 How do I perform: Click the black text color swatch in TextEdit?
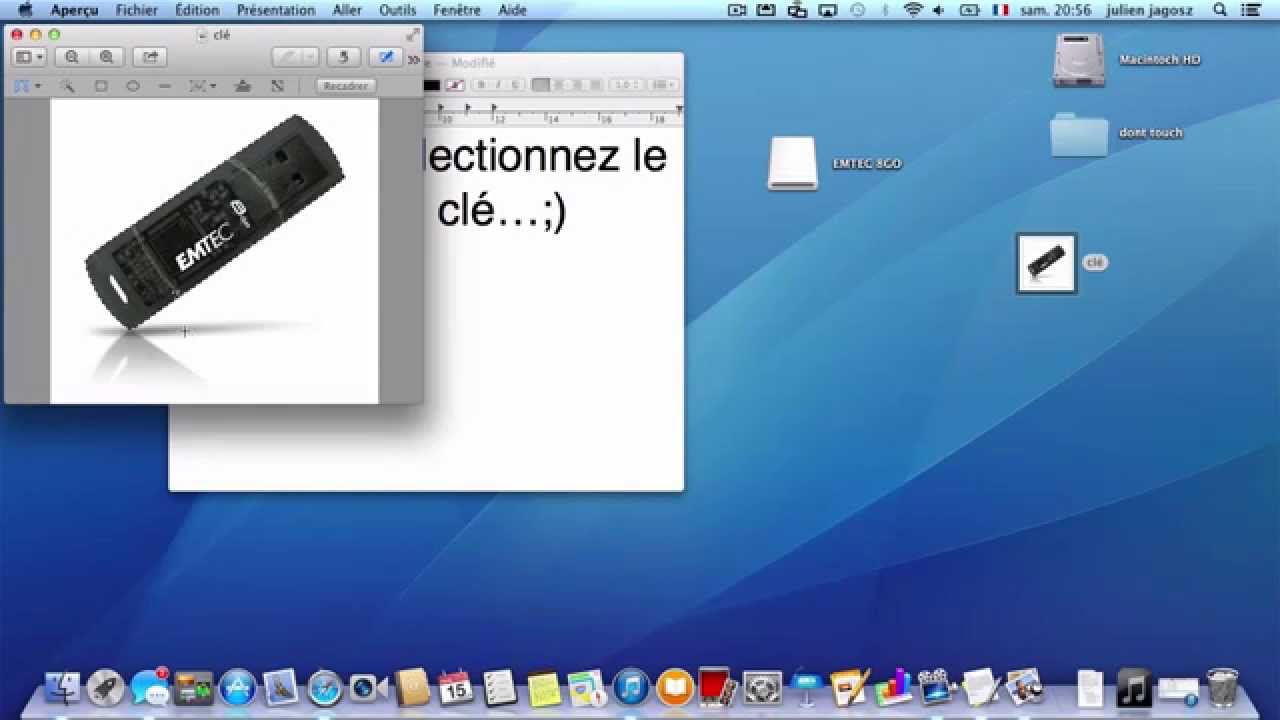[432, 85]
